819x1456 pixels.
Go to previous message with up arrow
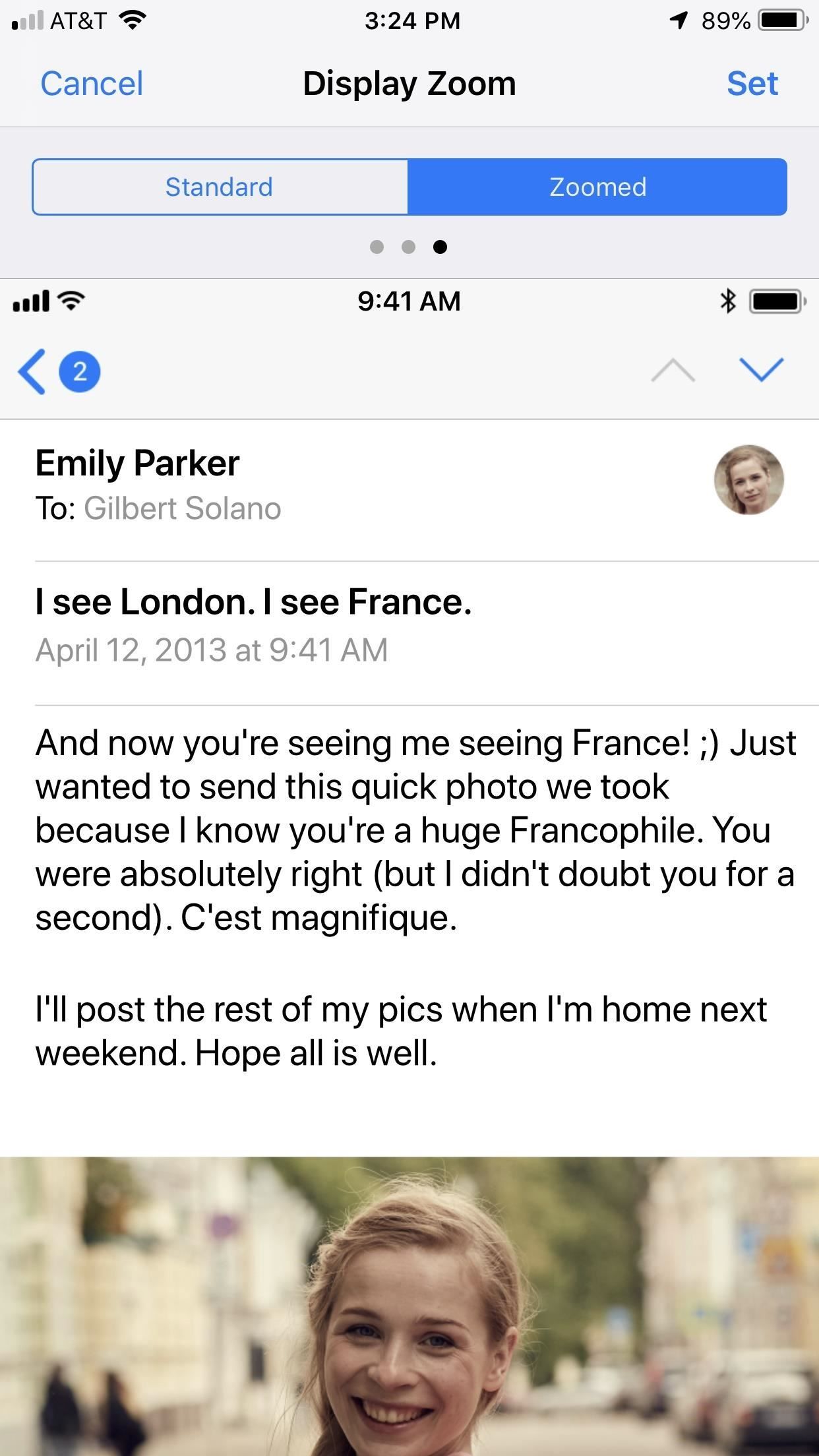(673, 371)
